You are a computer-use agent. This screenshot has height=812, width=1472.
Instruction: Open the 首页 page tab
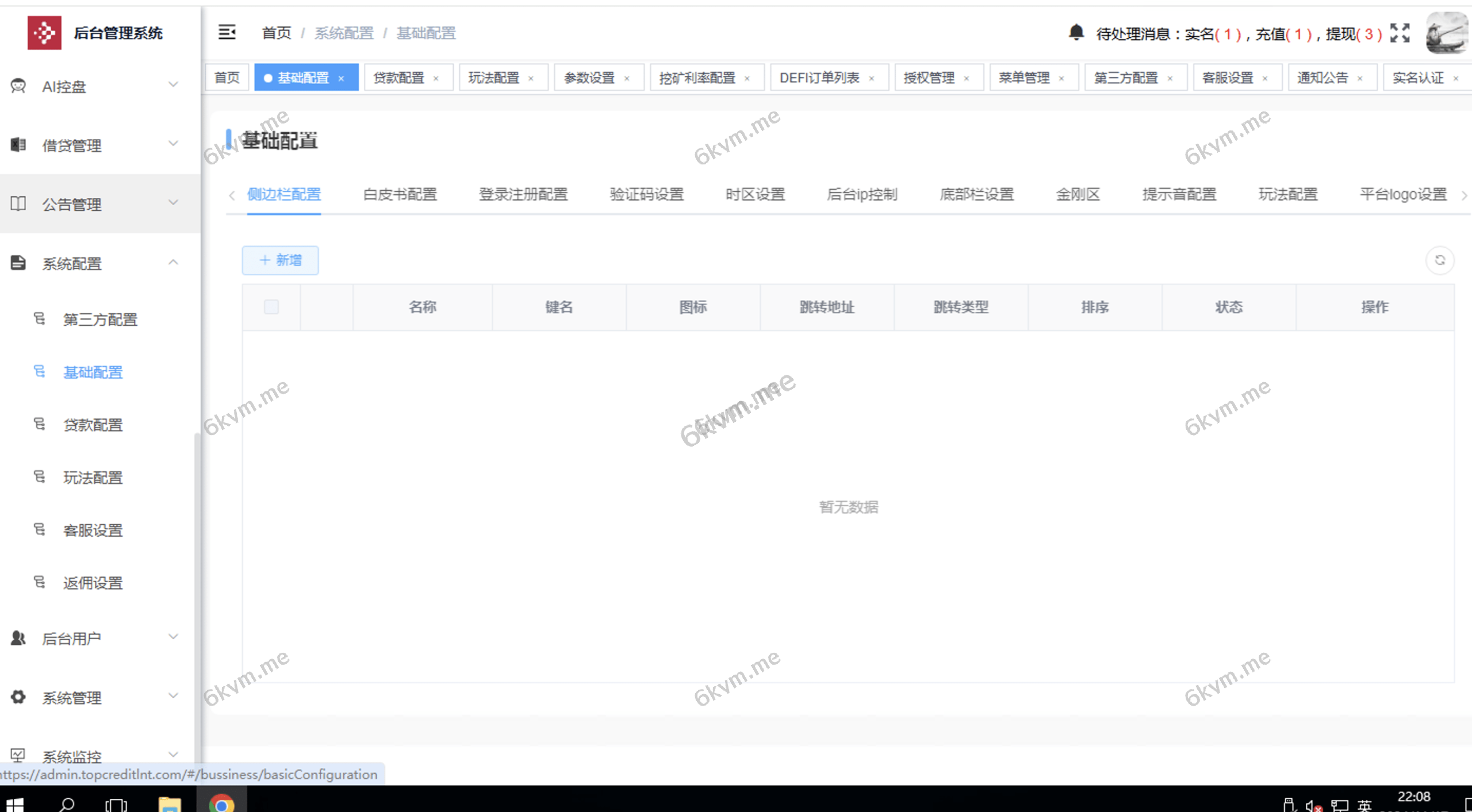(x=227, y=78)
